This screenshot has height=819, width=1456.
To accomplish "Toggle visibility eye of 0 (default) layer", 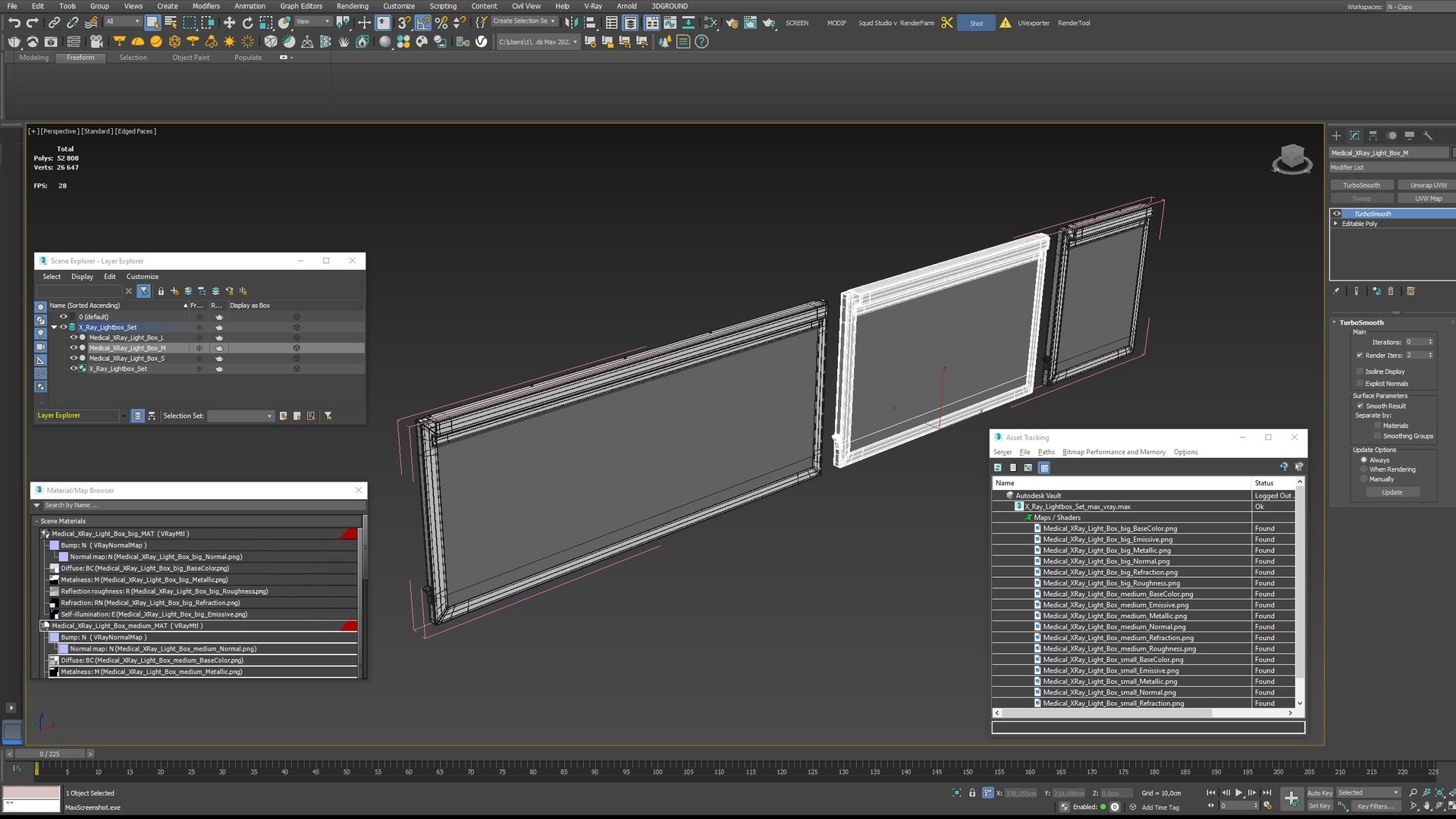I will [x=64, y=317].
